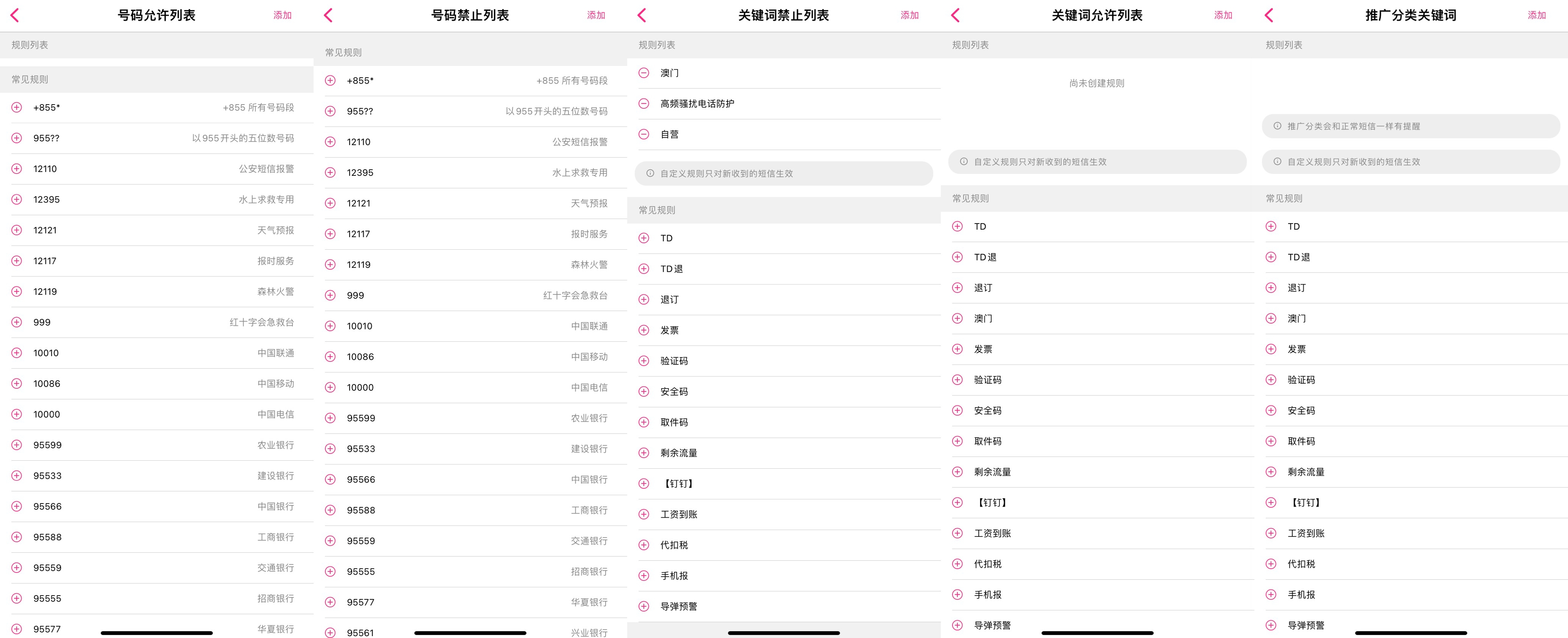Tap 添加 on the 关键词允许列表 screen

pos(1223,15)
